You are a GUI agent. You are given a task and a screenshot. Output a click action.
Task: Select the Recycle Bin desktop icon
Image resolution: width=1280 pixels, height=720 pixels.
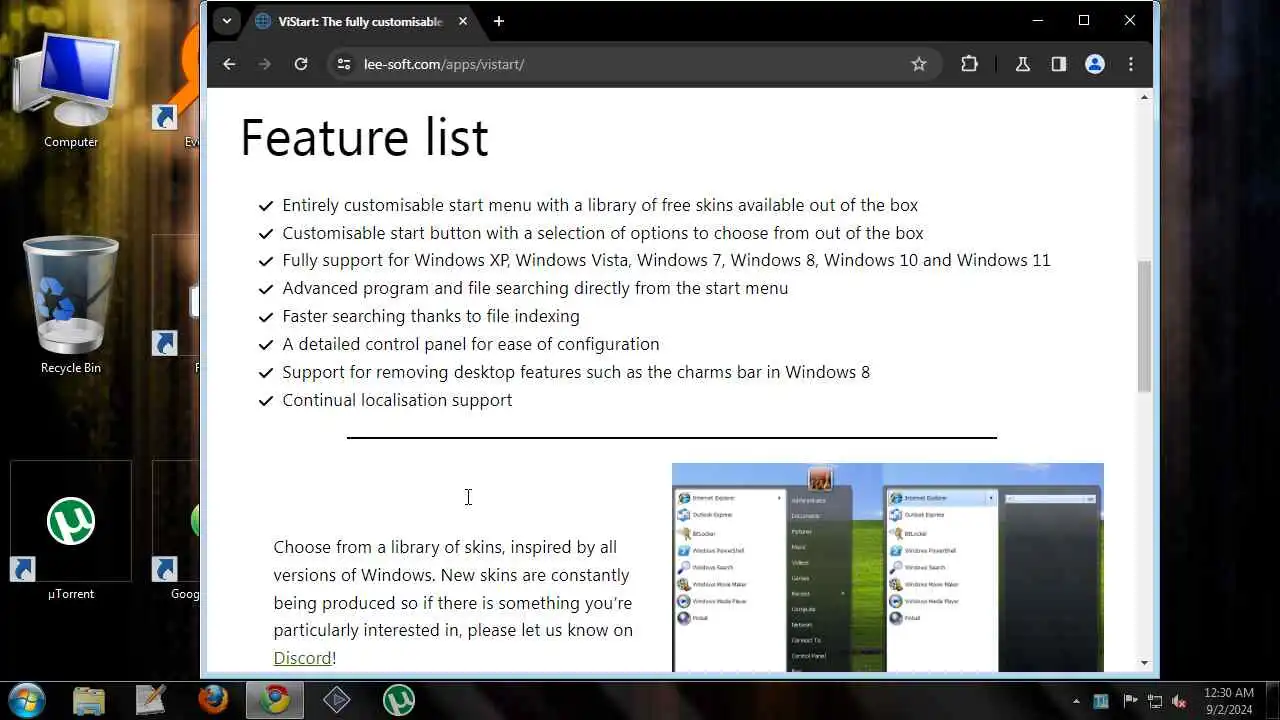pos(71,306)
